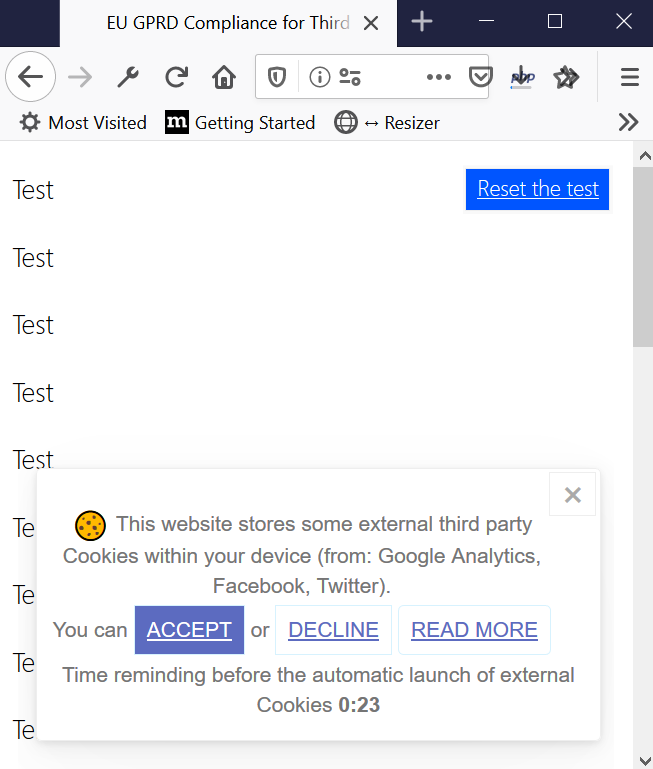Image resolution: width=653 pixels, height=769 pixels.
Task: Open developer tools wrench icon
Action: pos(128,77)
